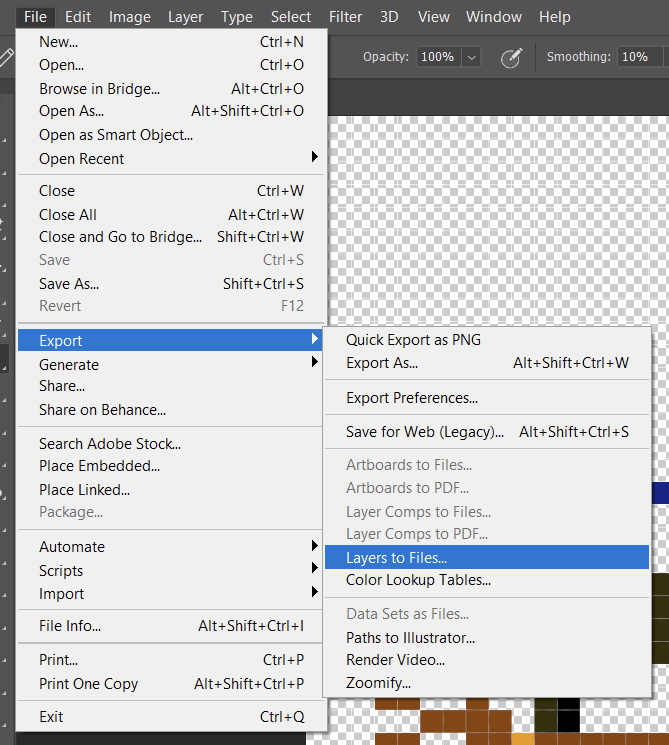Open the Filter menu
The height and width of the screenshot is (745, 669).
345,17
